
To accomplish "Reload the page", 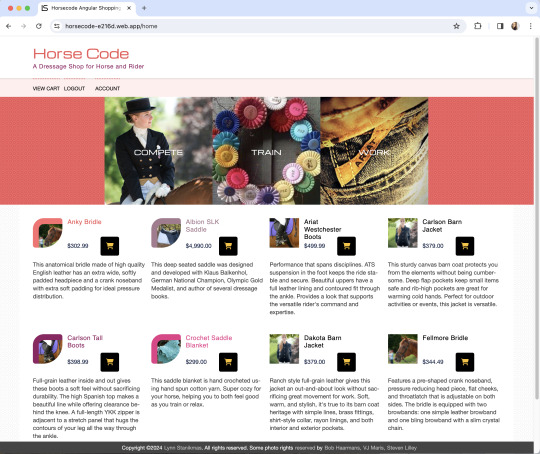I will [x=39, y=26].
